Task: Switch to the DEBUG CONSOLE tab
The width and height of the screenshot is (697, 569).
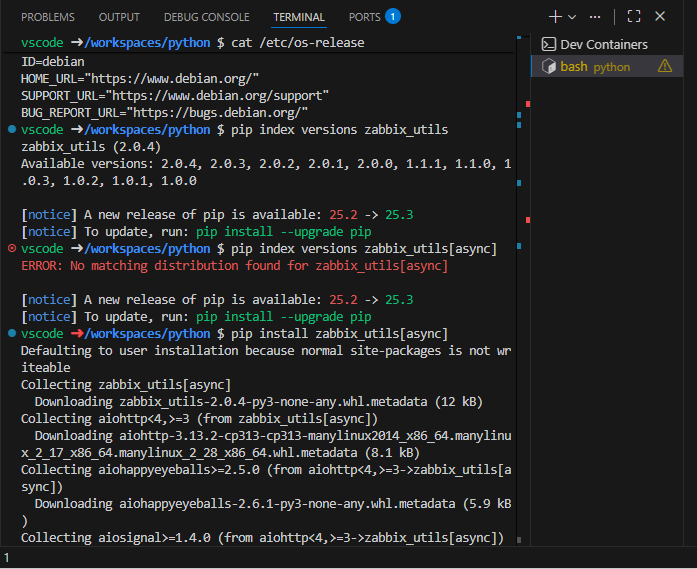Action: tap(207, 17)
